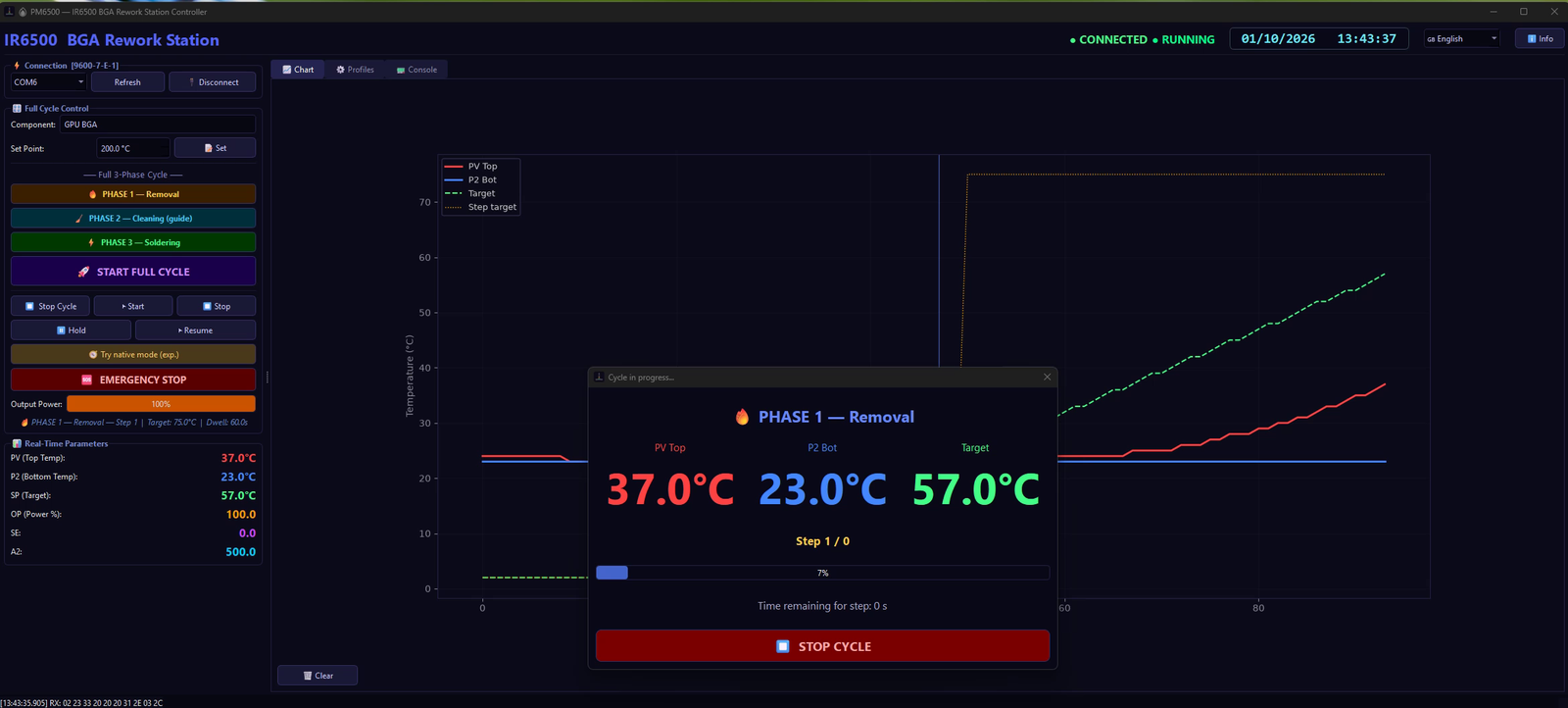Expand the English language selector
The height and width of the screenshot is (708, 1568).
click(1461, 39)
